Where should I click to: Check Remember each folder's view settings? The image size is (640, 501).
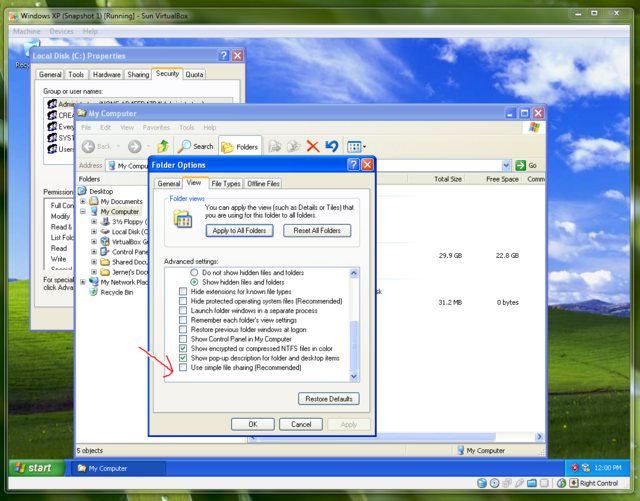coord(183,320)
